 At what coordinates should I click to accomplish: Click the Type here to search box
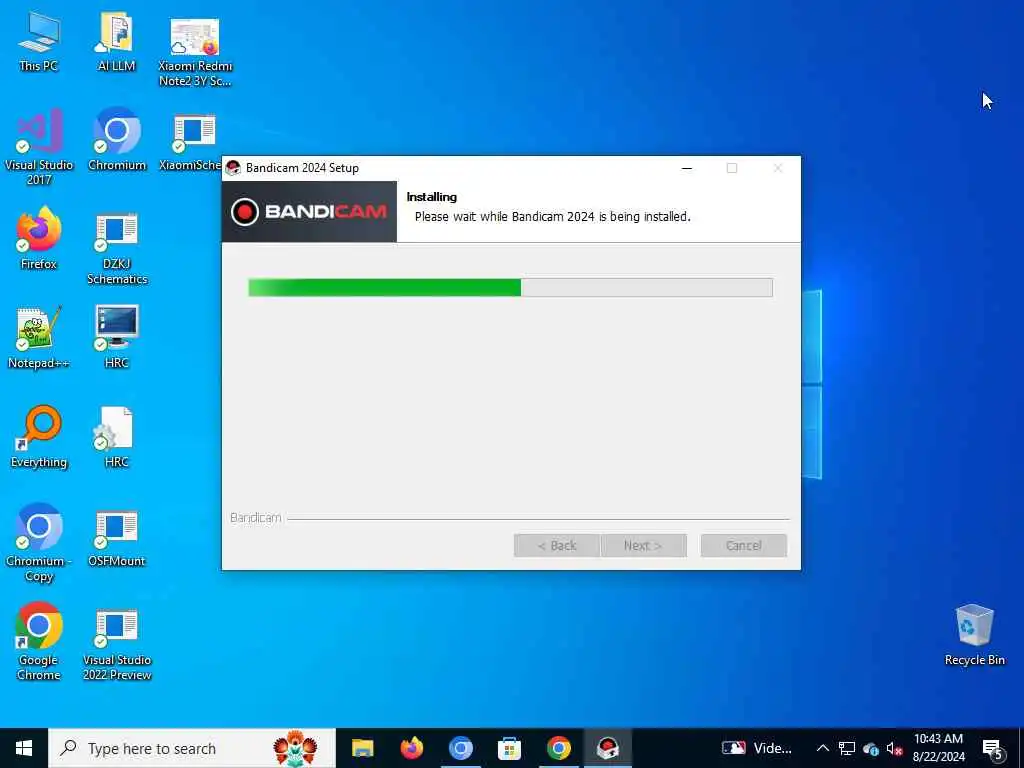[x=192, y=748]
